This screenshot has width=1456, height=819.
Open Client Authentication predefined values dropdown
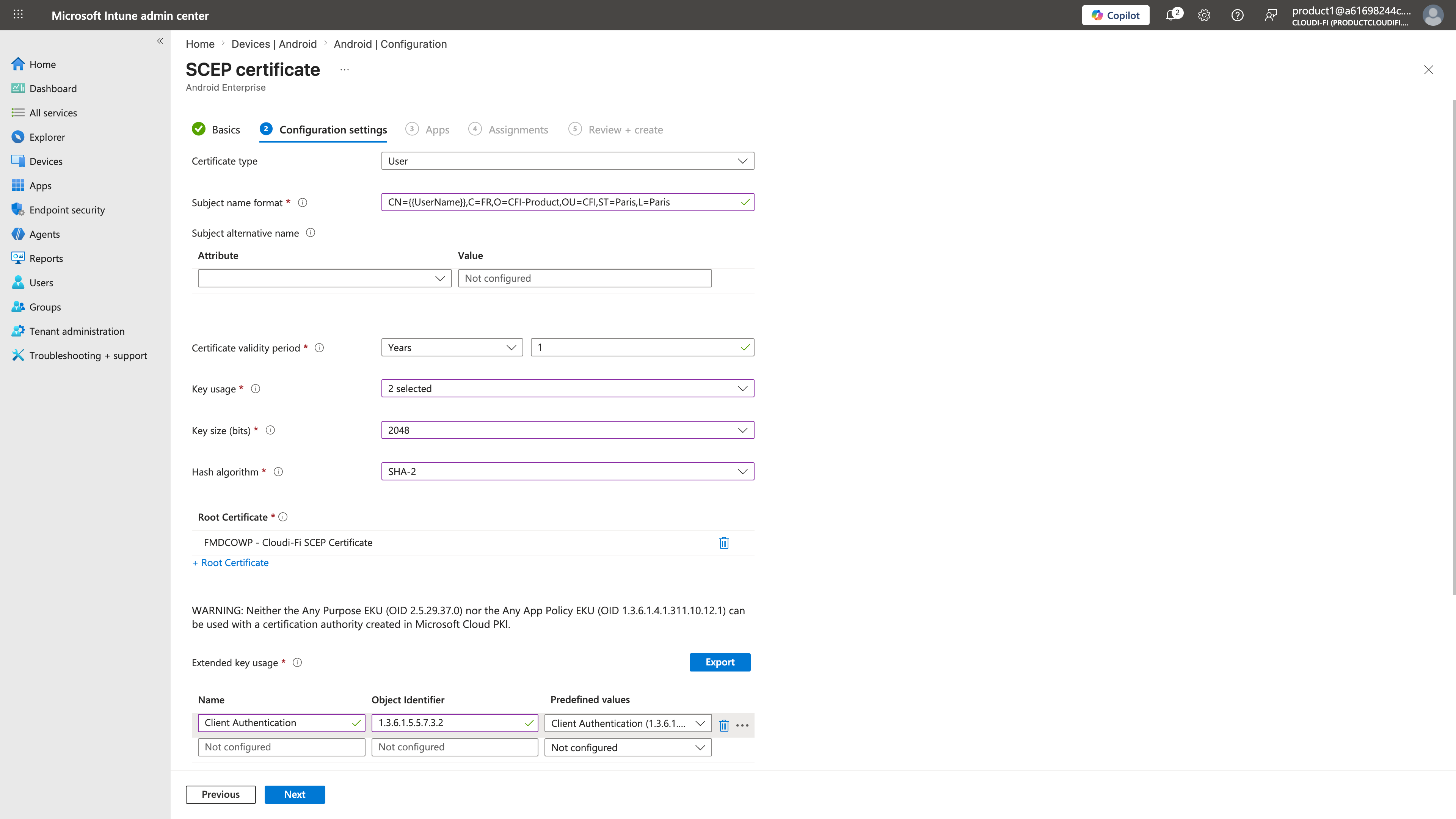tap(628, 723)
